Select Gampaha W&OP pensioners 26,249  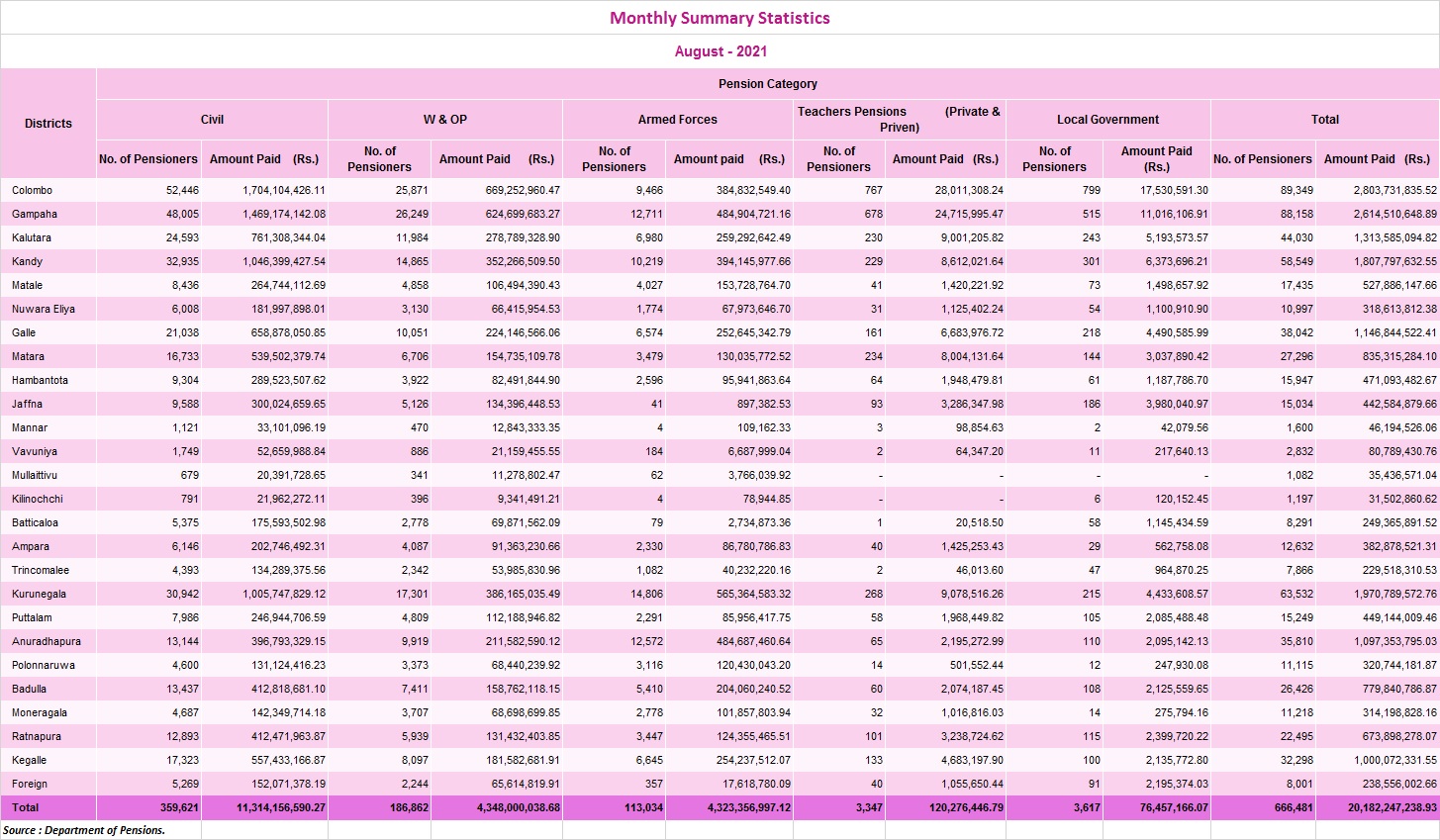[412, 214]
